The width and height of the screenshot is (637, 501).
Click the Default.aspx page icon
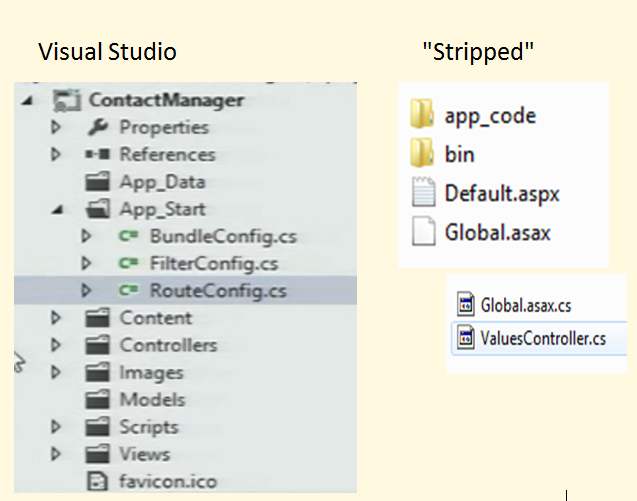(423, 193)
